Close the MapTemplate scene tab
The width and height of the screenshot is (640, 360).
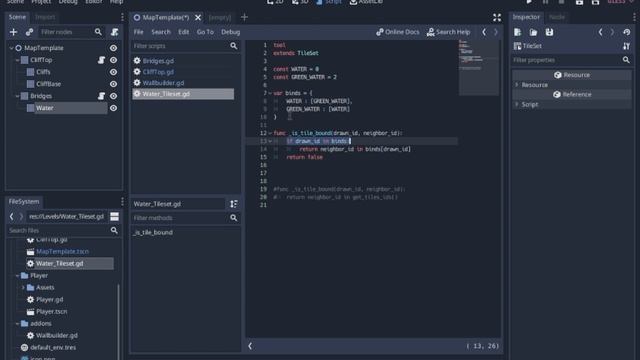pyautogui.click(x=198, y=17)
